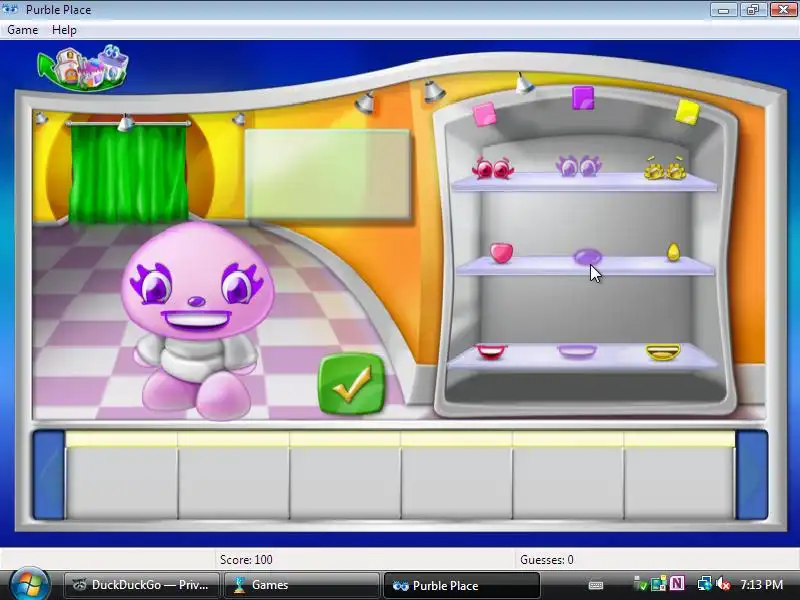Open the Windows Start orb
Screen dimensions: 800x600
[x=29, y=585]
